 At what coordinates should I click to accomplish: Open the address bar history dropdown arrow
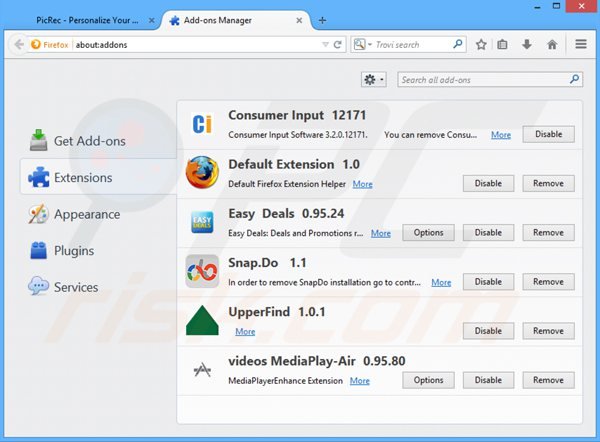(x=325, y=45)
